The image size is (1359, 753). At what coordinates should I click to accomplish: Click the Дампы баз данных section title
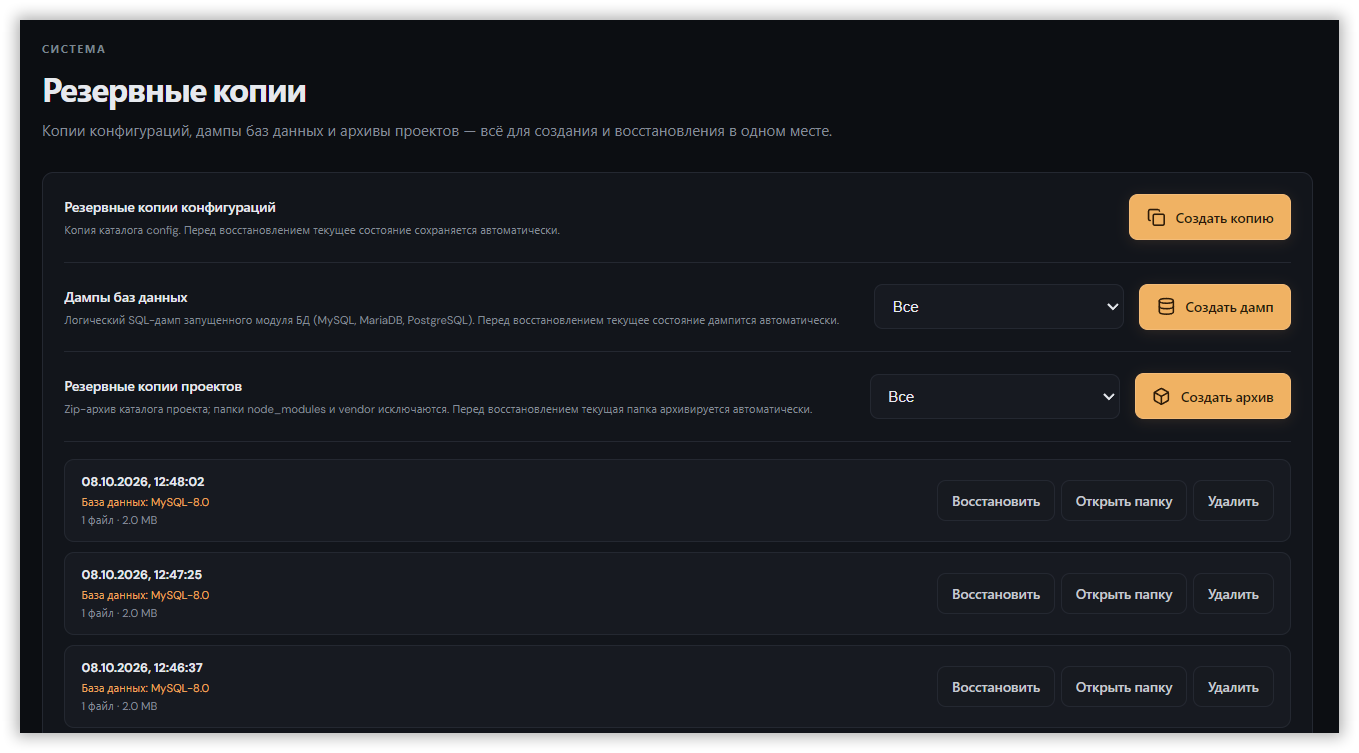tap(126, 298)
